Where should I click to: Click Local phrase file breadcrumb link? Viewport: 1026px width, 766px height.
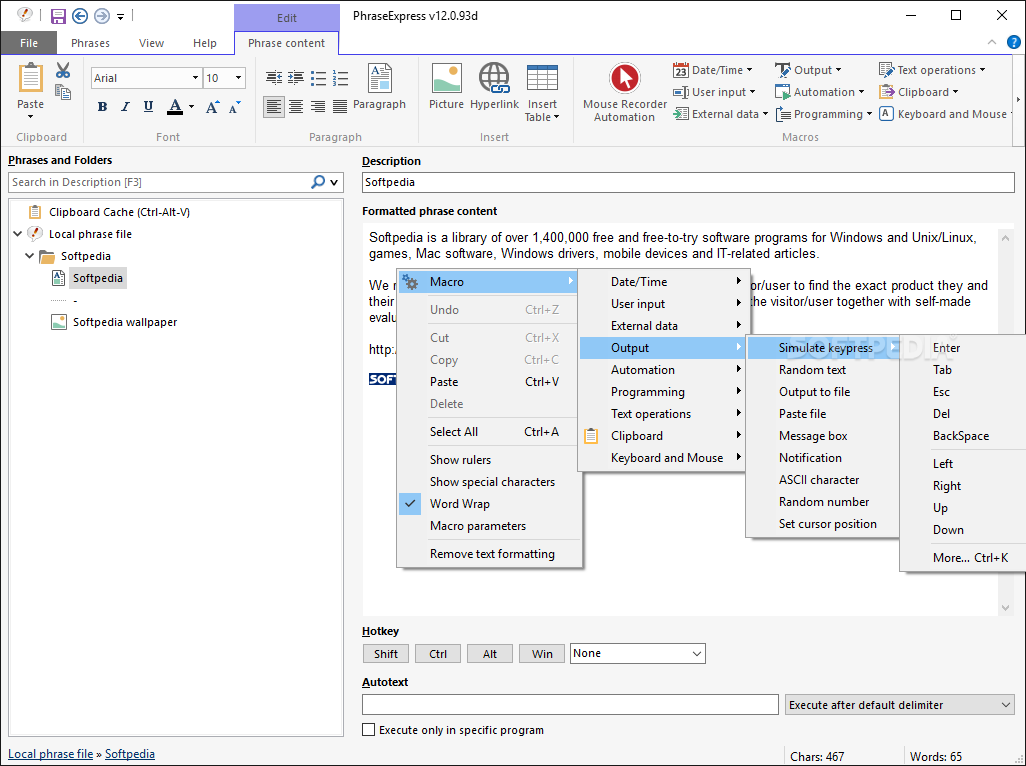[50, 754]
